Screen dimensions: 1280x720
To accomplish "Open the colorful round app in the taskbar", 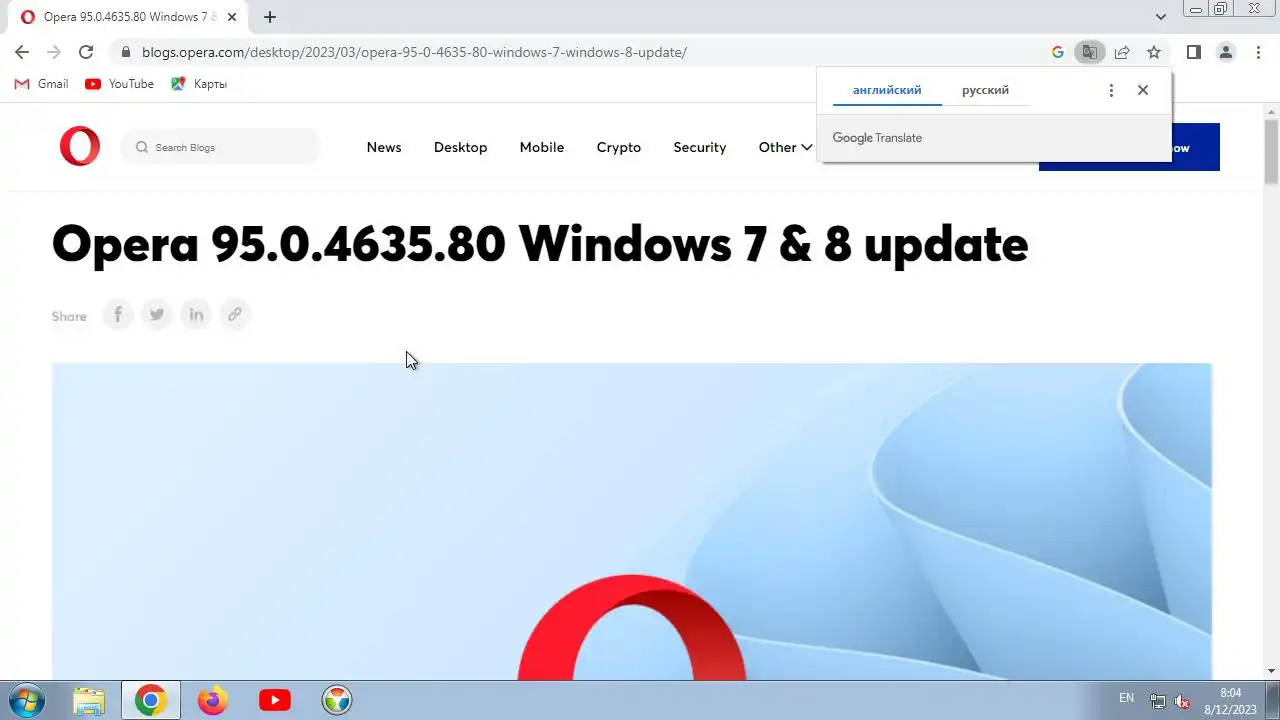I will click(x=337, y=701).
